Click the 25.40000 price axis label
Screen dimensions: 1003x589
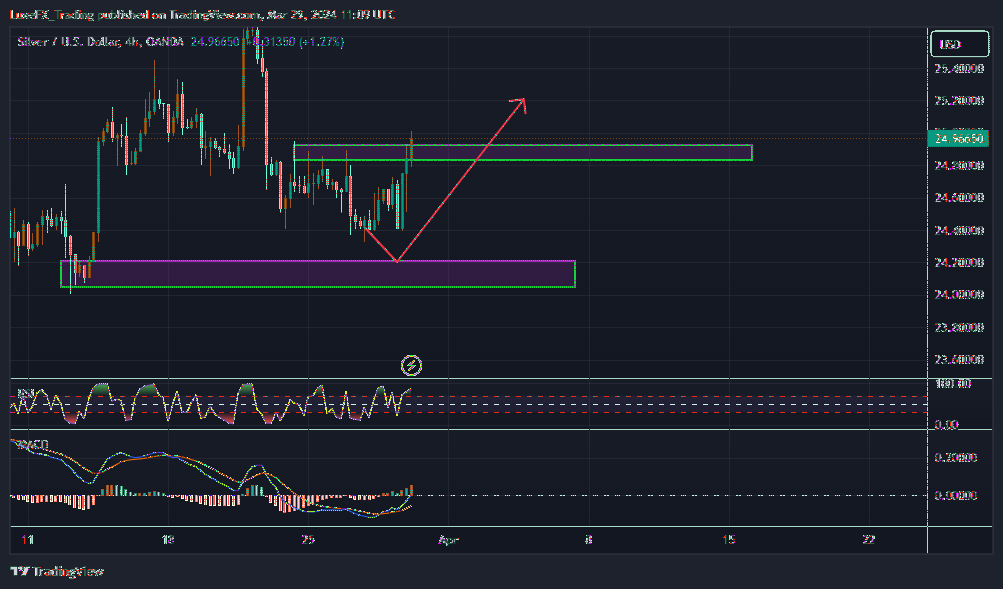[959, 69]
